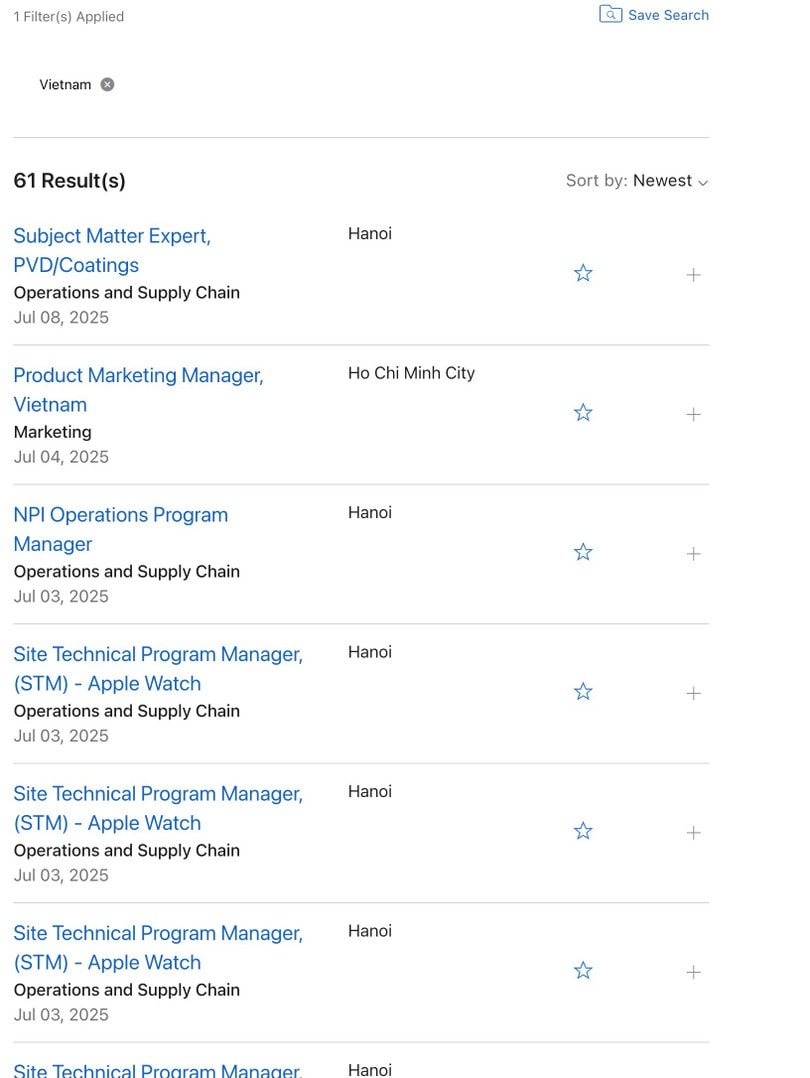
Task: Click the Save Search folder icon
Action: (610, 14)
